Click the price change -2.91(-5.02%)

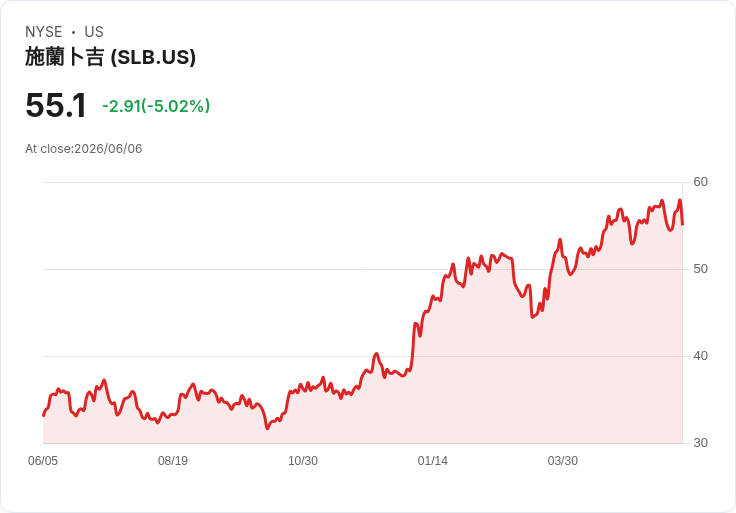(156, 106)
